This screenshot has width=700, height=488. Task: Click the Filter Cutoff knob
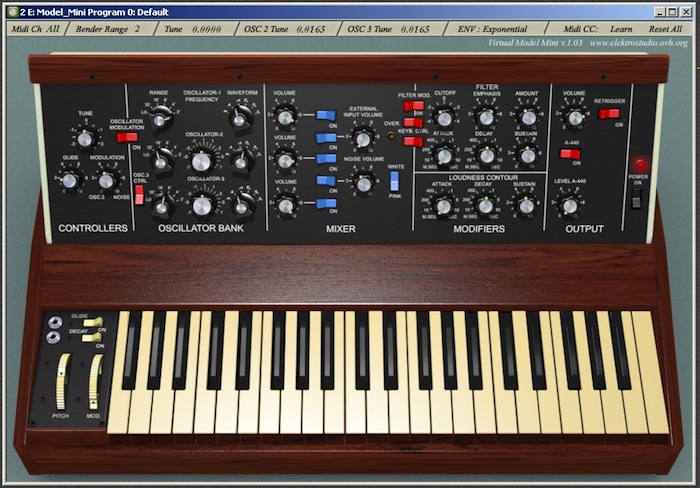(444, 119)
